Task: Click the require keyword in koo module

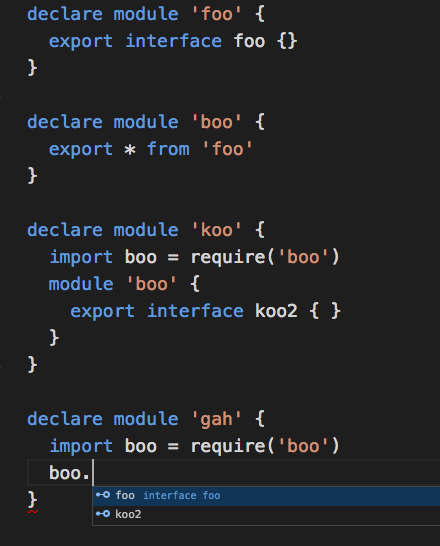Action: (x=228, y=257)
